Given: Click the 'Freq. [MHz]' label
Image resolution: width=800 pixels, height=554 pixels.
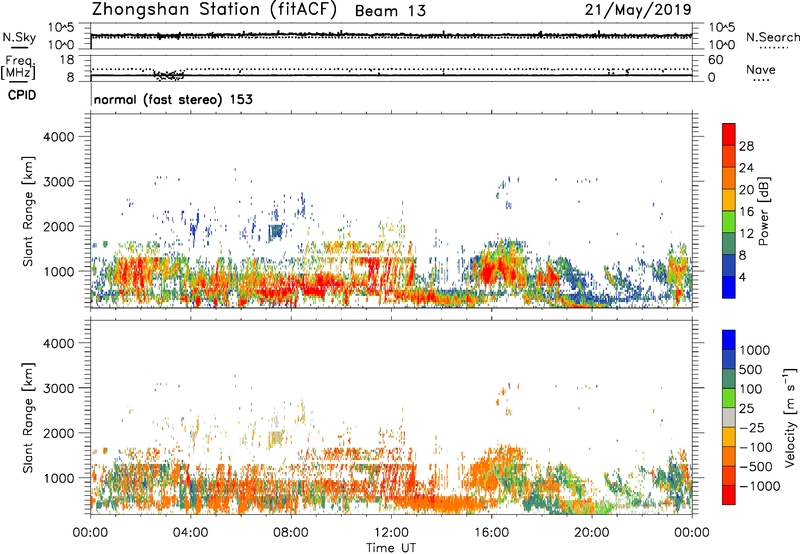Looking at the screenshot, I should (19, 67).
